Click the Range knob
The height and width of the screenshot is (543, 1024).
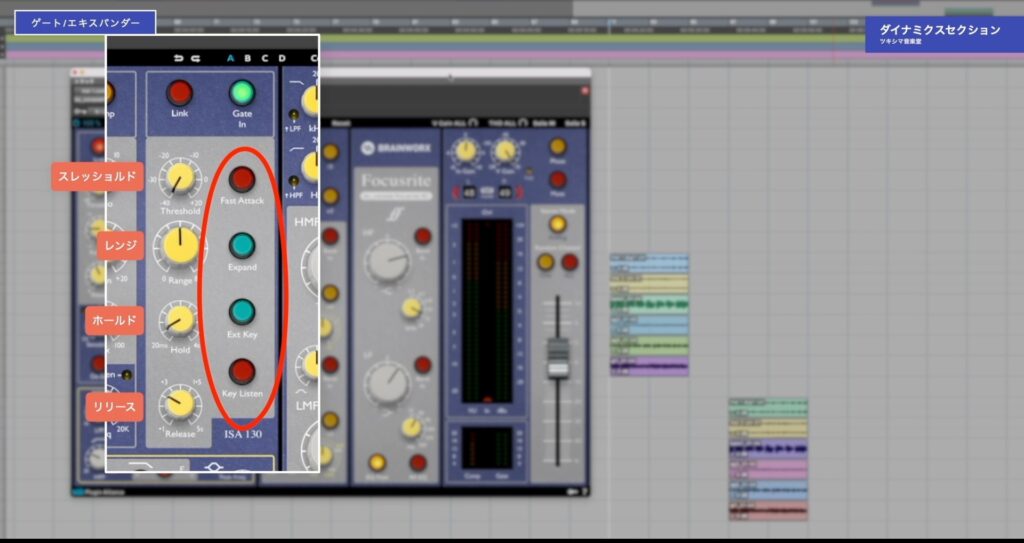tap(180, 246)
